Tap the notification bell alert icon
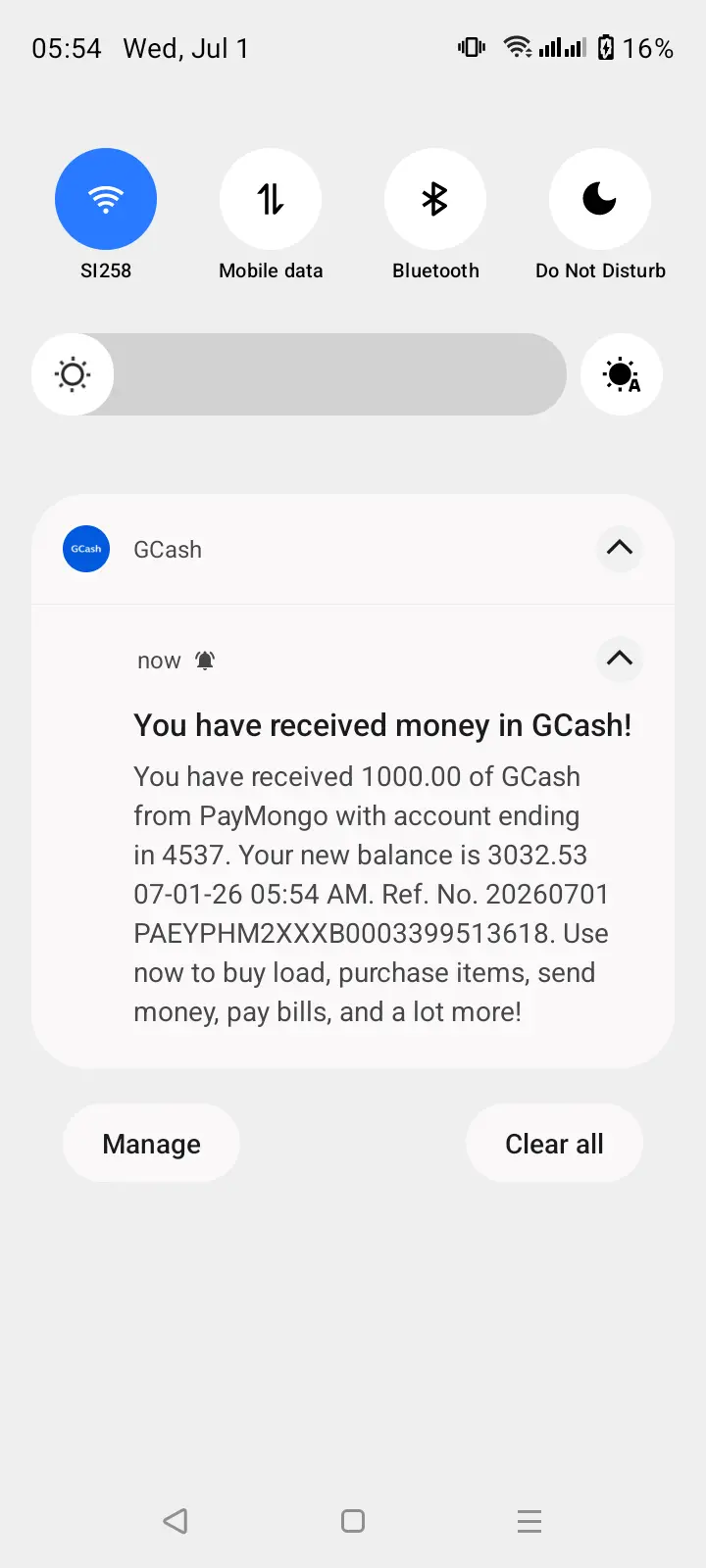This screenshot has height=1568, width=706. [x=205, y=661]
